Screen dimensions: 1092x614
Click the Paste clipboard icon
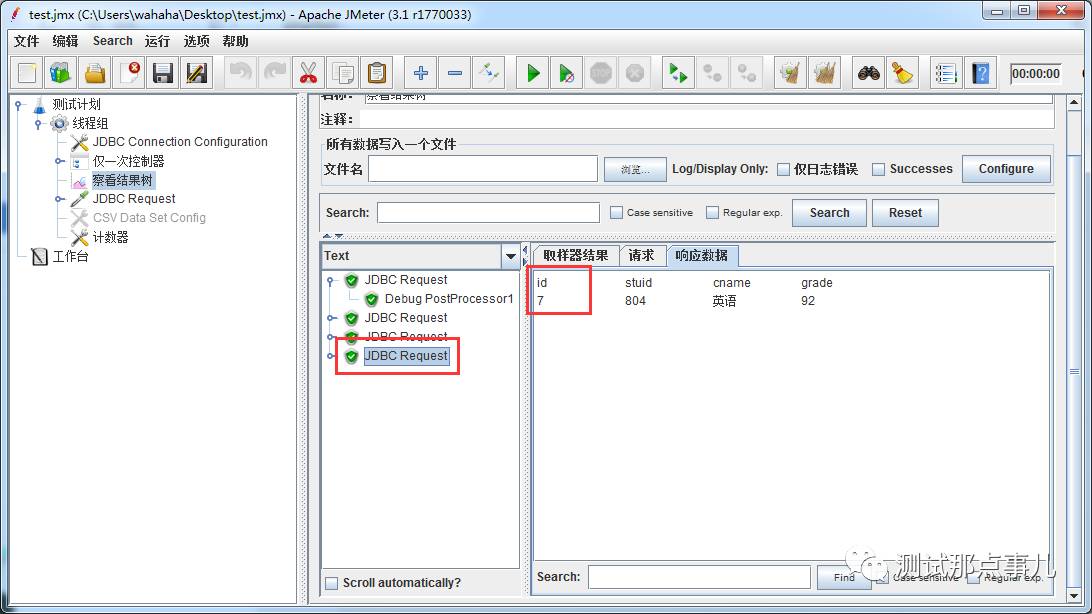[x=377, y=73]
